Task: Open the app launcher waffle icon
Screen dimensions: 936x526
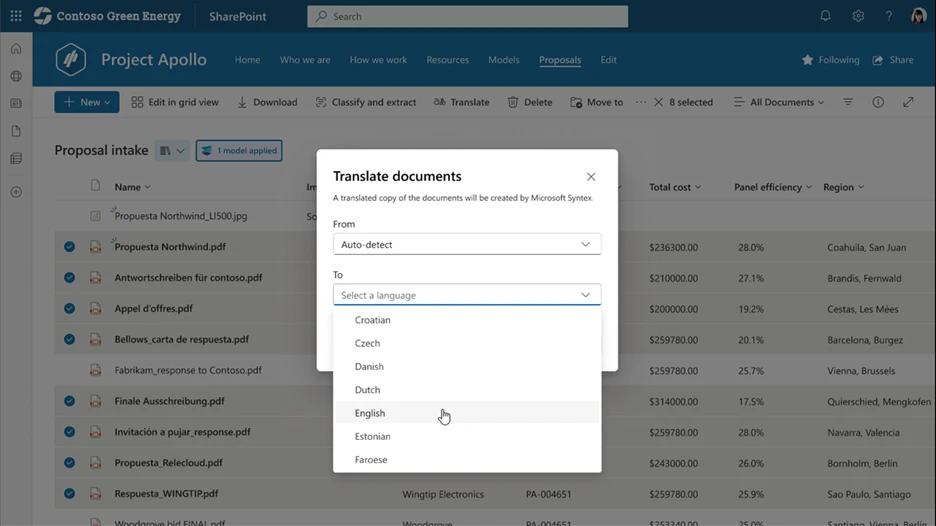Action: [x=16, y=16]
